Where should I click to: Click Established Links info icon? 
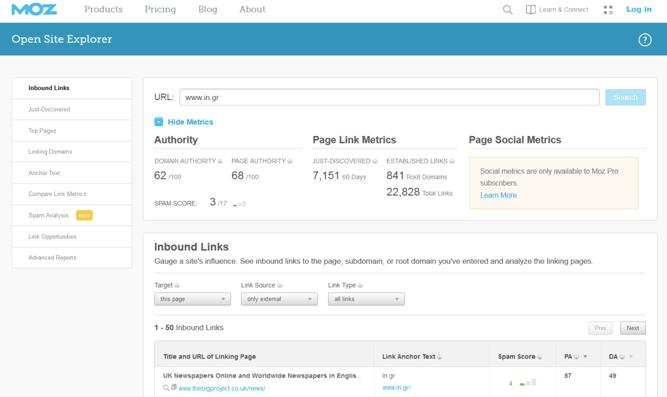pos(452,161)
